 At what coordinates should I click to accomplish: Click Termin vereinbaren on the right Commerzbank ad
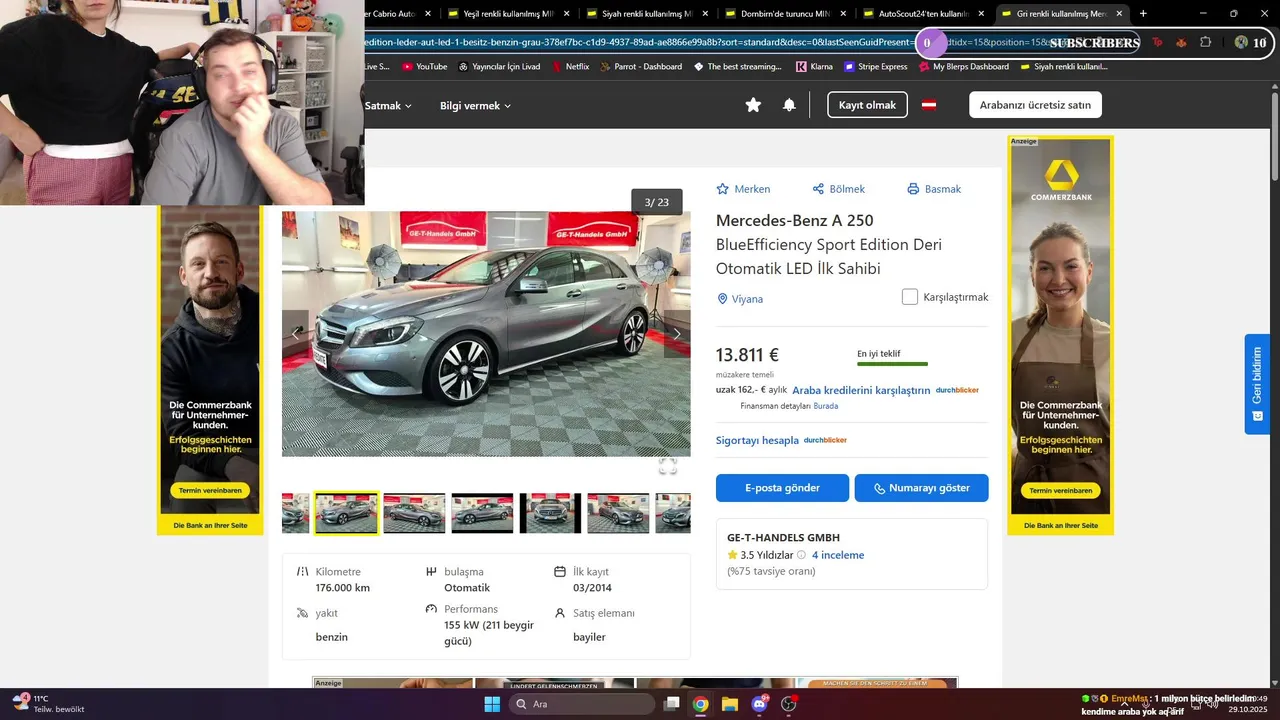[x=1059, y=491]
